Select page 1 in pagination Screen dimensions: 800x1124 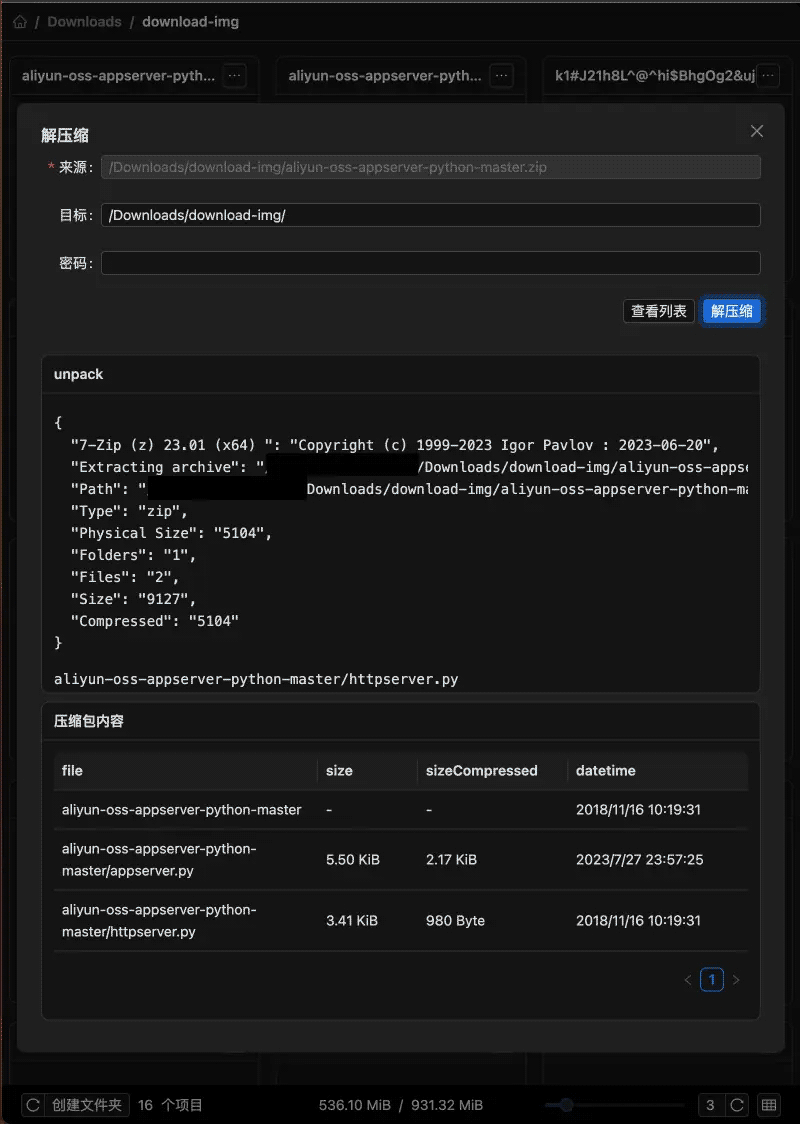point(712,979)
